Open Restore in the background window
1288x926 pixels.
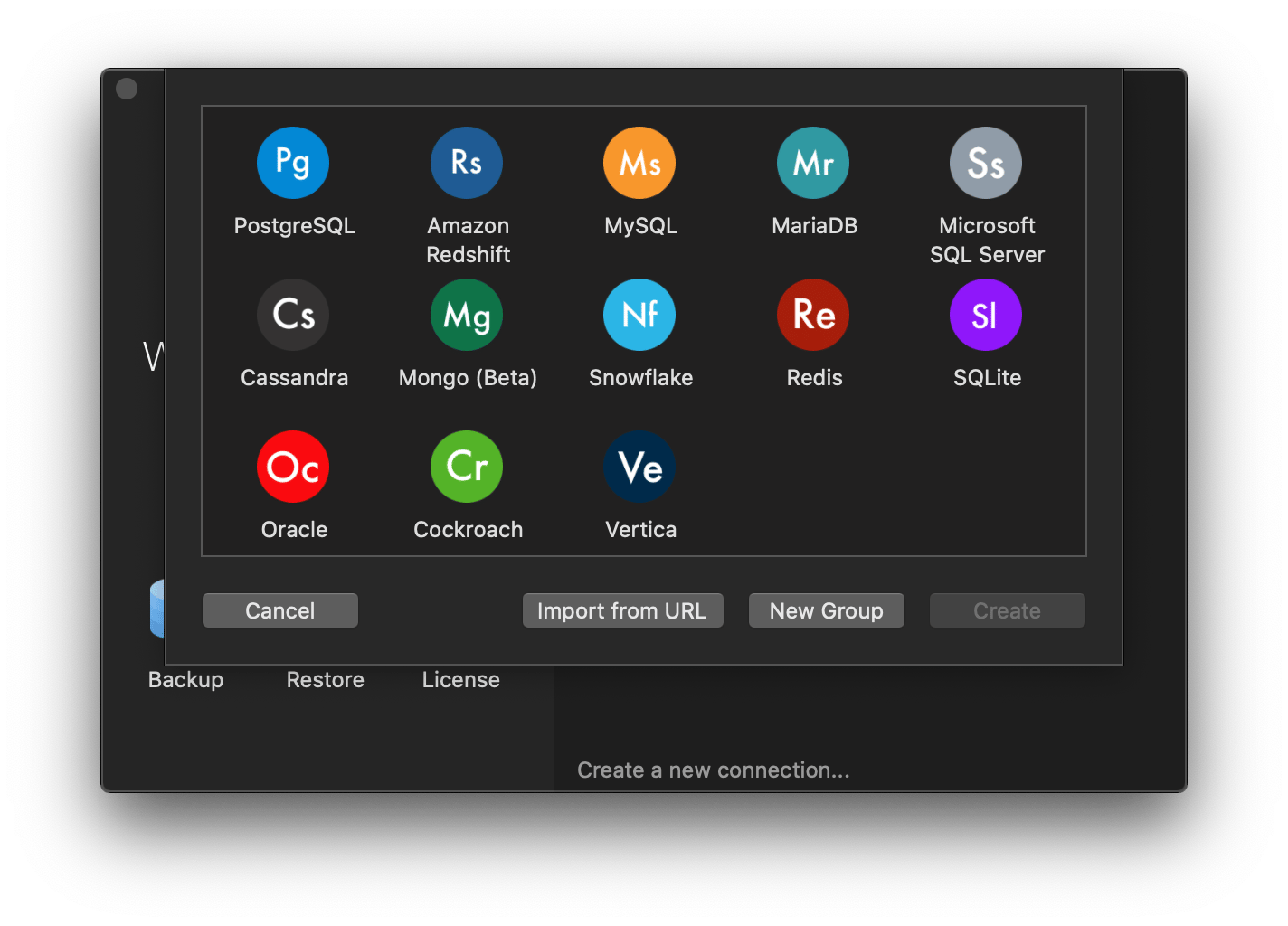326,680
